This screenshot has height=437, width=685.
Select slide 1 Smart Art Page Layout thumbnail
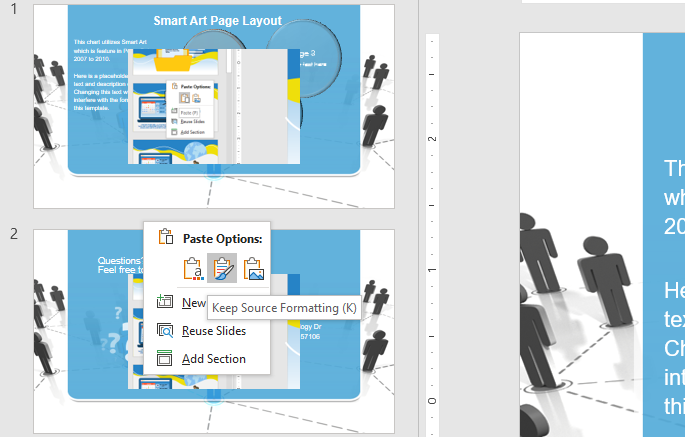pyautogui.click(x=214, y=107)
